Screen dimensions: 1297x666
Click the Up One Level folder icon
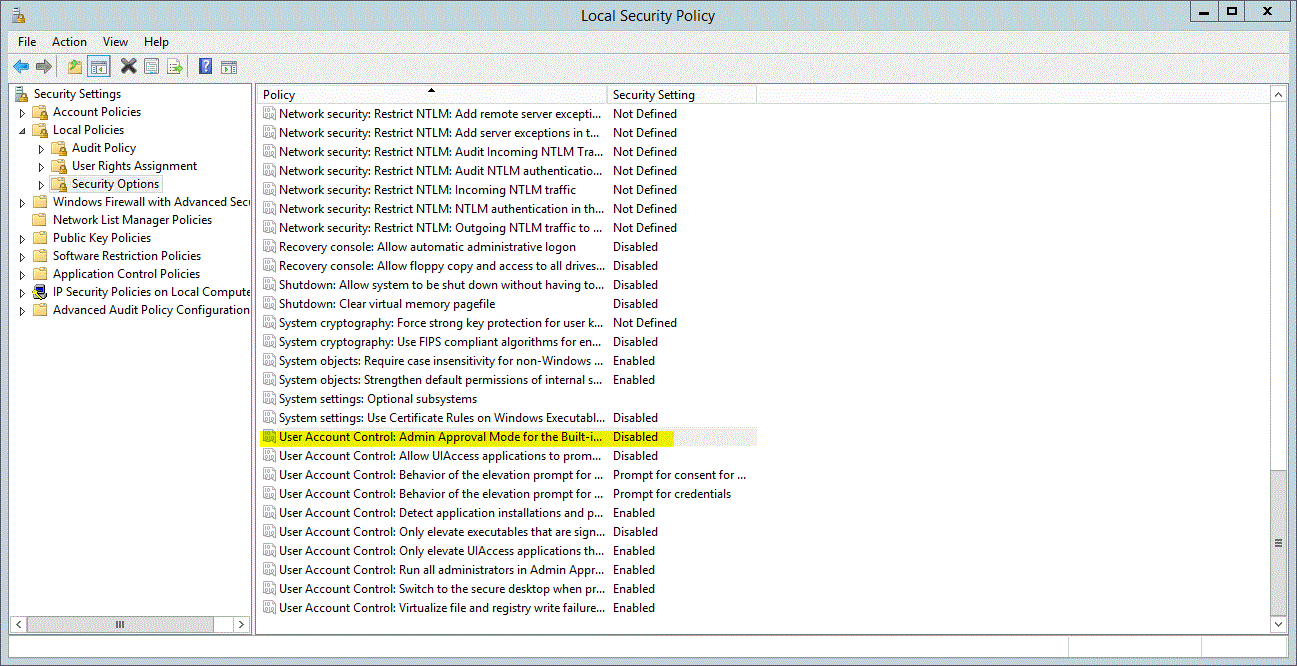point(75,67)
